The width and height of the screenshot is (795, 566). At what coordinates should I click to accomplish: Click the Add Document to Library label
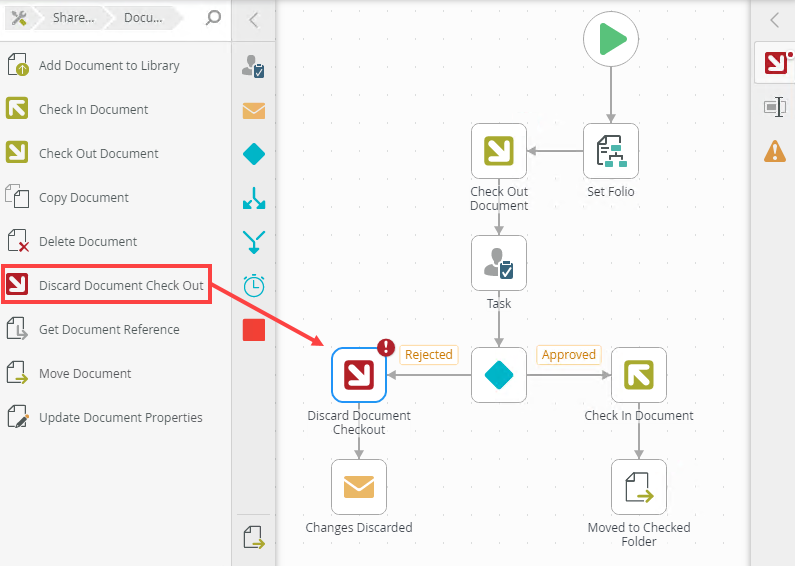click(x=109, y=65)
